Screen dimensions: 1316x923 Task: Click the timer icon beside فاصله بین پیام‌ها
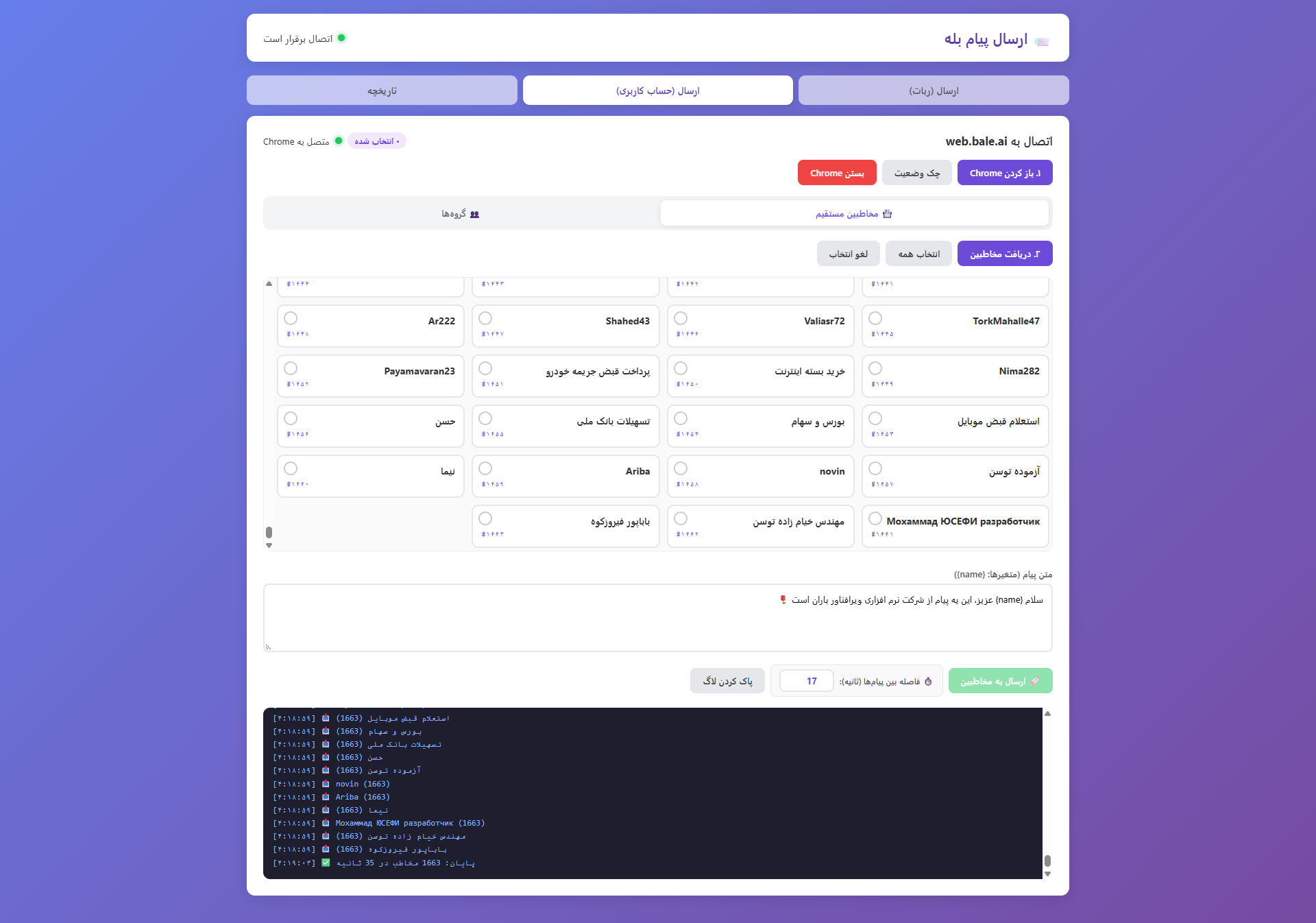928,681
